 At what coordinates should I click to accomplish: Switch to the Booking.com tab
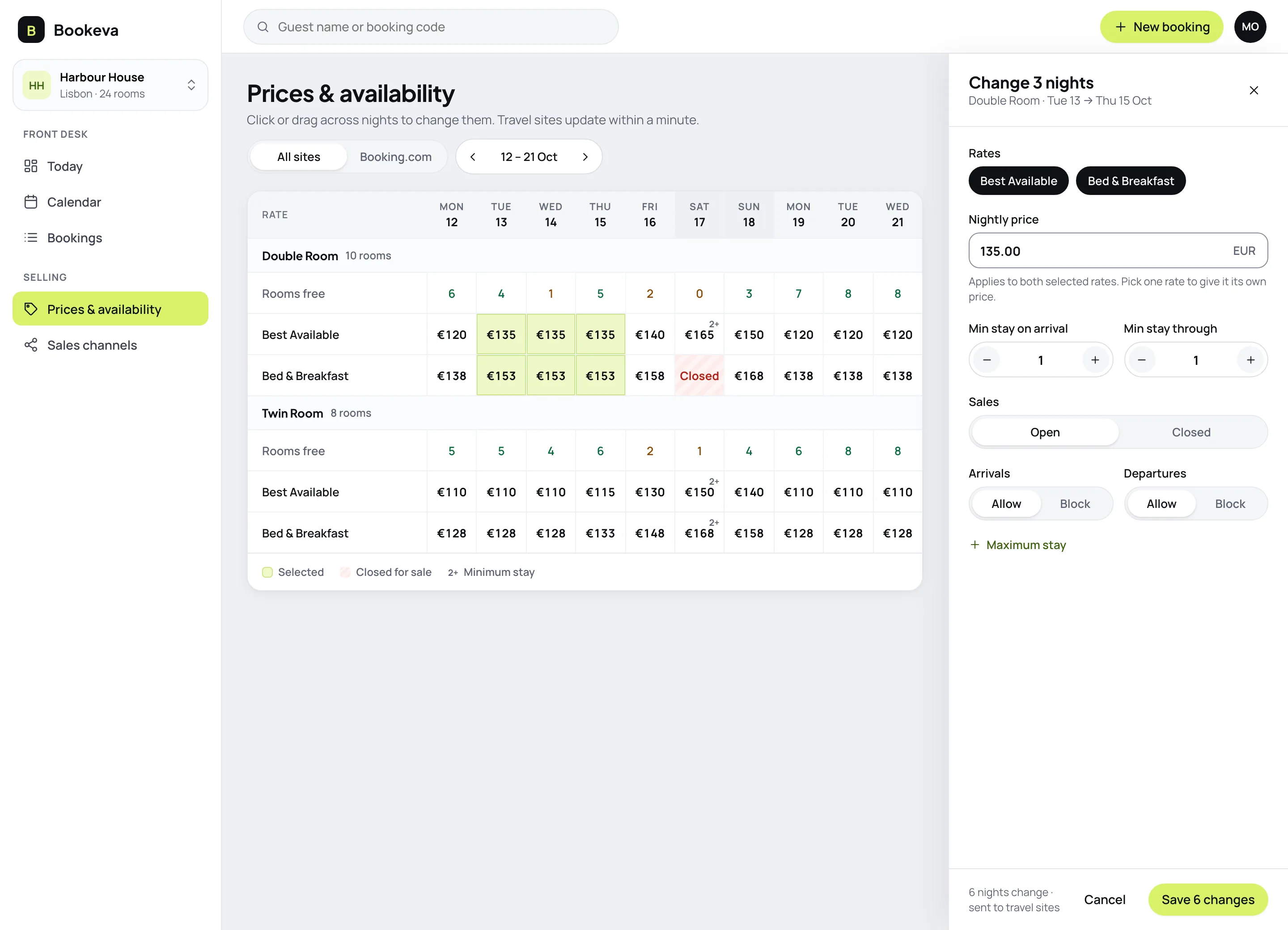point(395,156)
